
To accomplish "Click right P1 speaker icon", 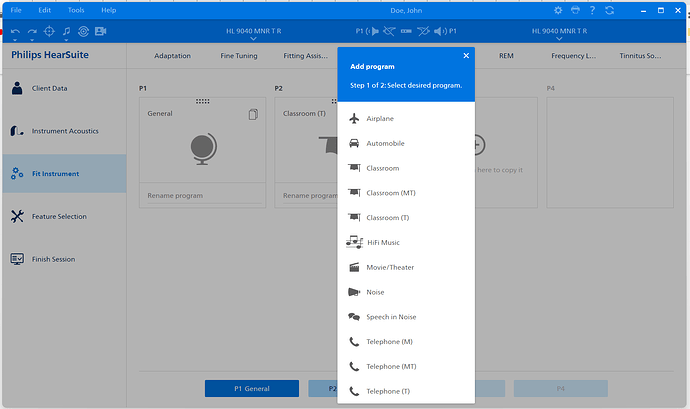I will pos(440,31).
